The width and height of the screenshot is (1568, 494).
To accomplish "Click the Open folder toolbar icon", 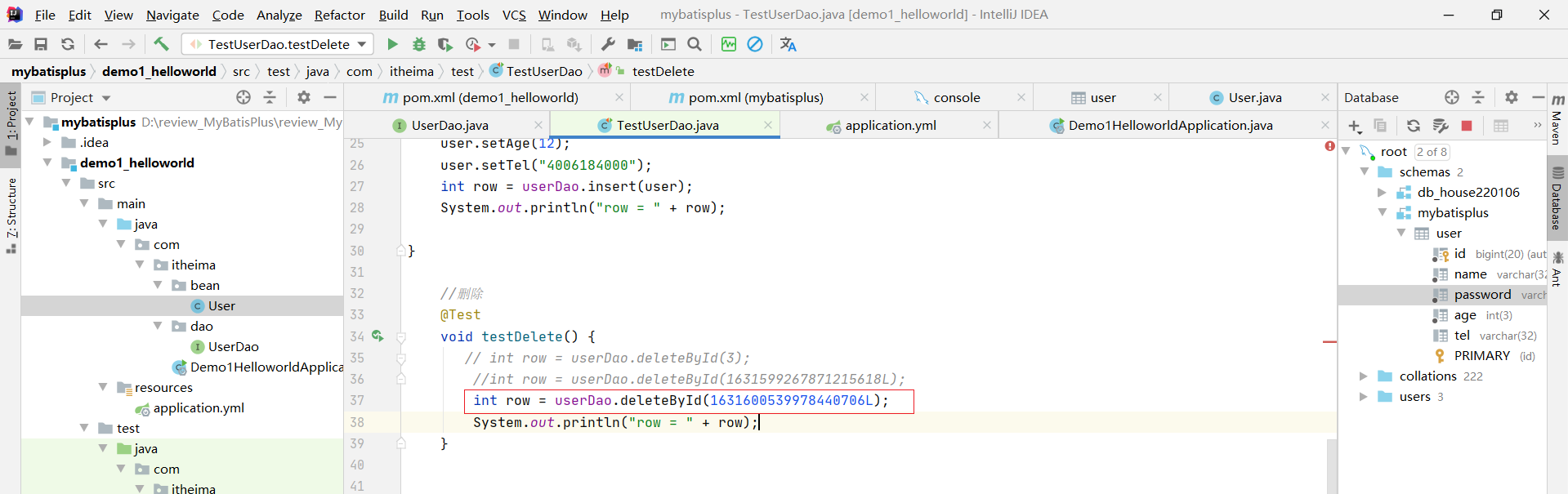I will coord(15,44).
